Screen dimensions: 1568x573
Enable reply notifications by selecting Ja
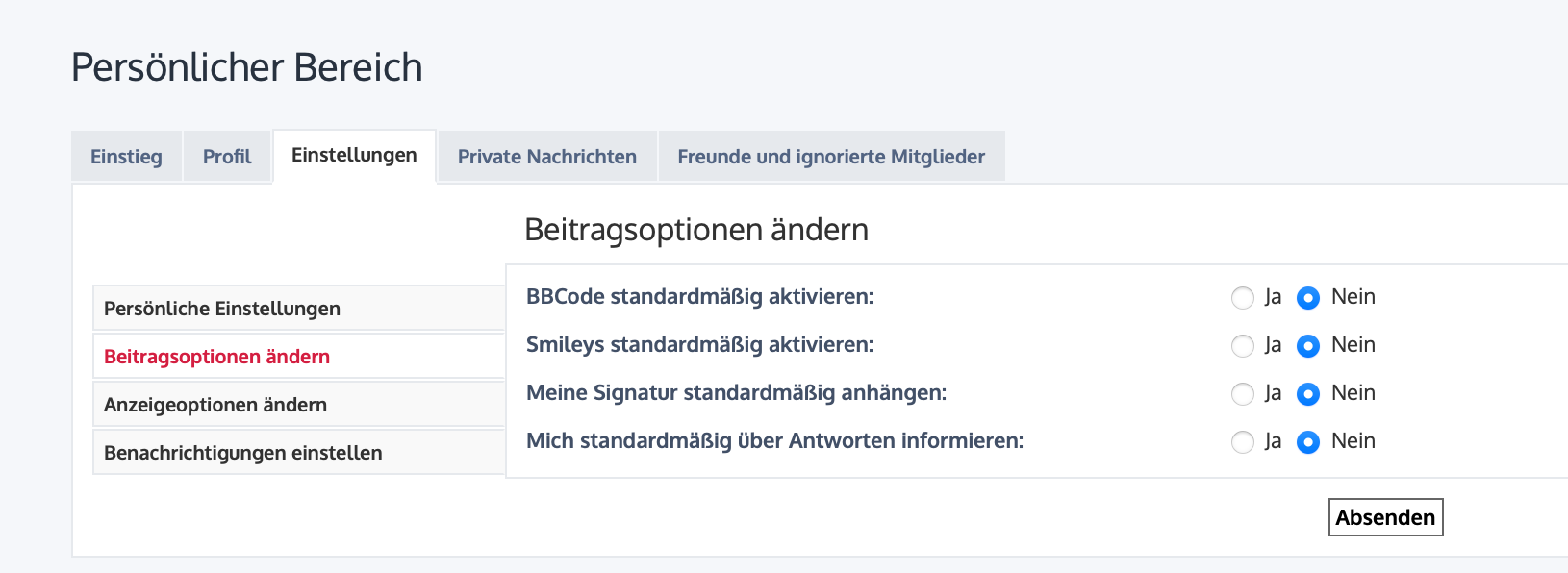pos(1243,442)
